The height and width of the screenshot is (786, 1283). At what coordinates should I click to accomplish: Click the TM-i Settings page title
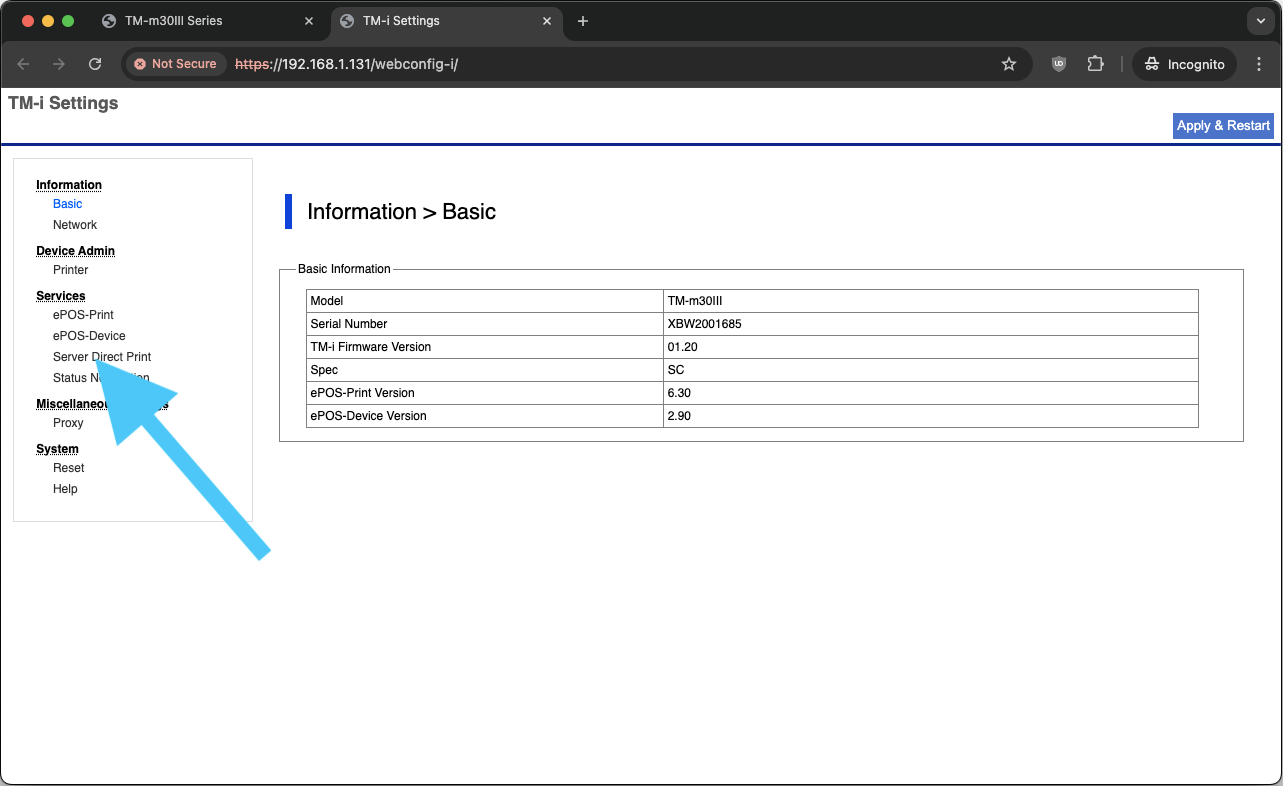[63, 103]
